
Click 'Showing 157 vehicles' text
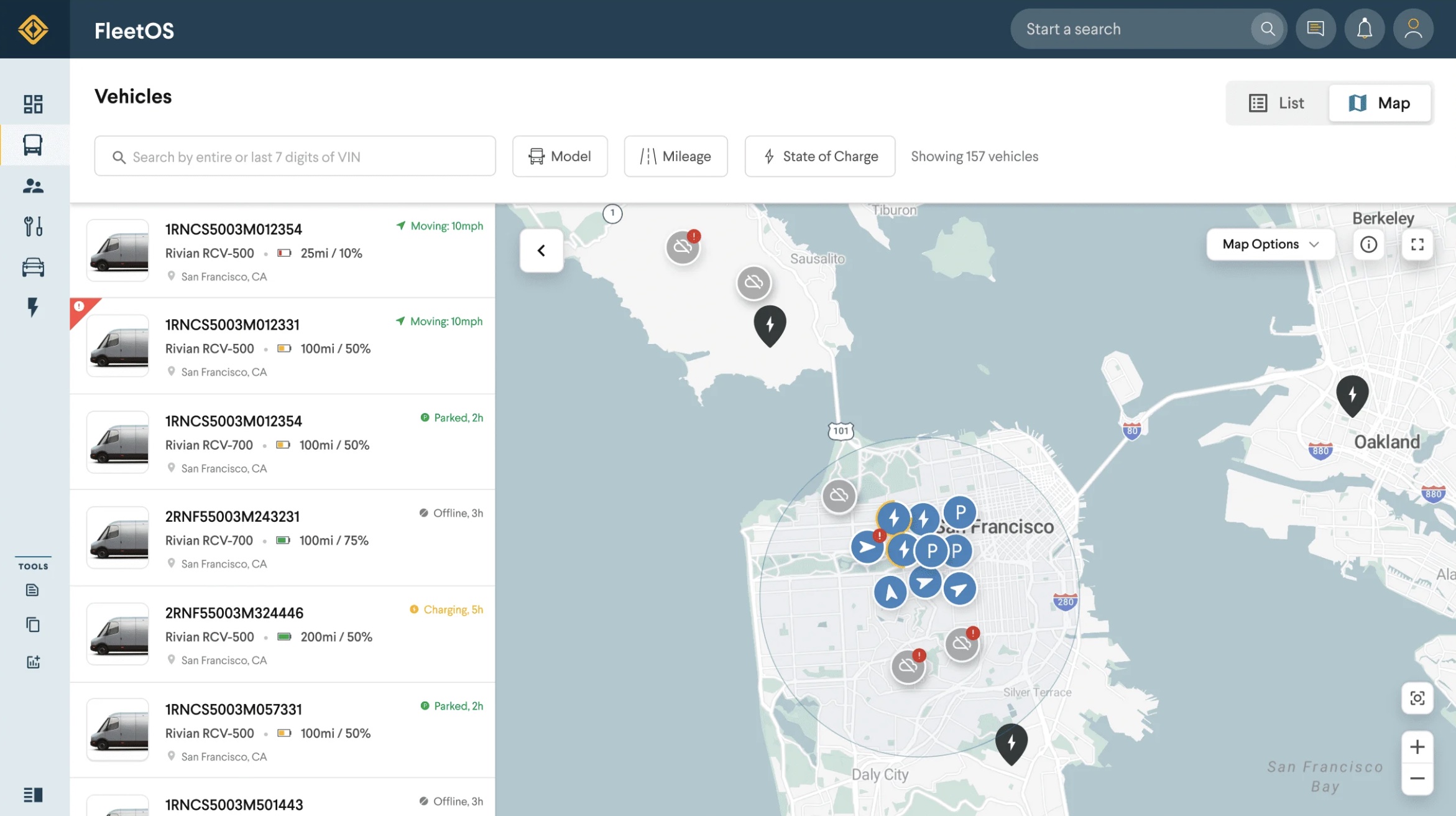[x=974, y=156]
